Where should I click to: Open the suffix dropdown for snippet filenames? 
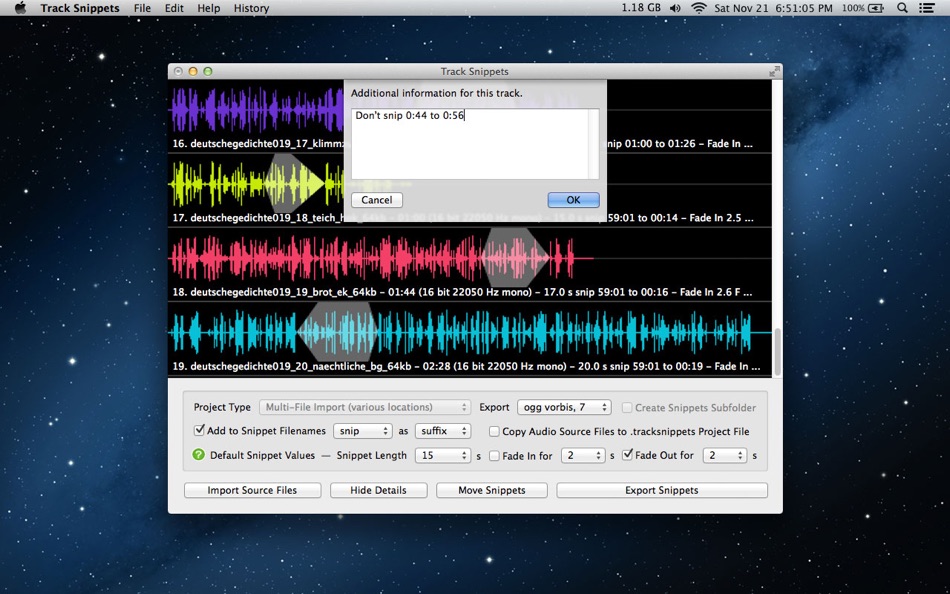(x=442, y=431)
